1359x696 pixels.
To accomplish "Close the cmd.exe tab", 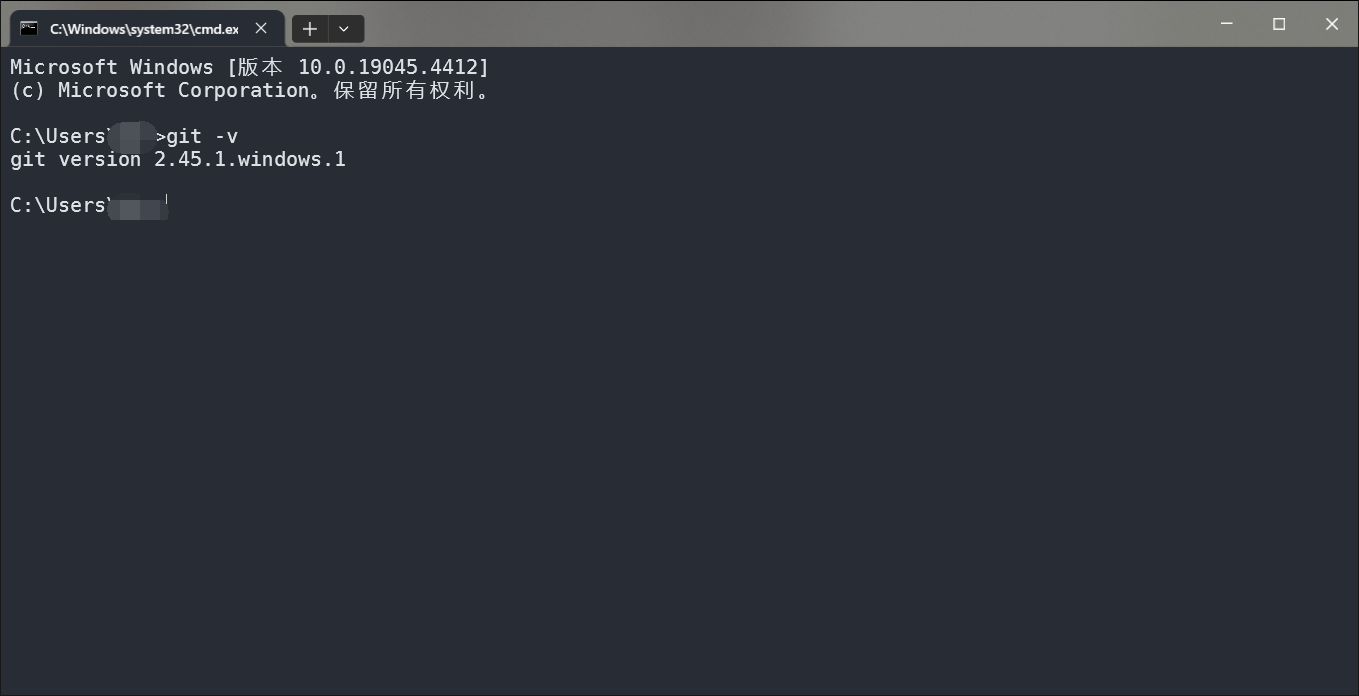I will click(x=261, y=29).
